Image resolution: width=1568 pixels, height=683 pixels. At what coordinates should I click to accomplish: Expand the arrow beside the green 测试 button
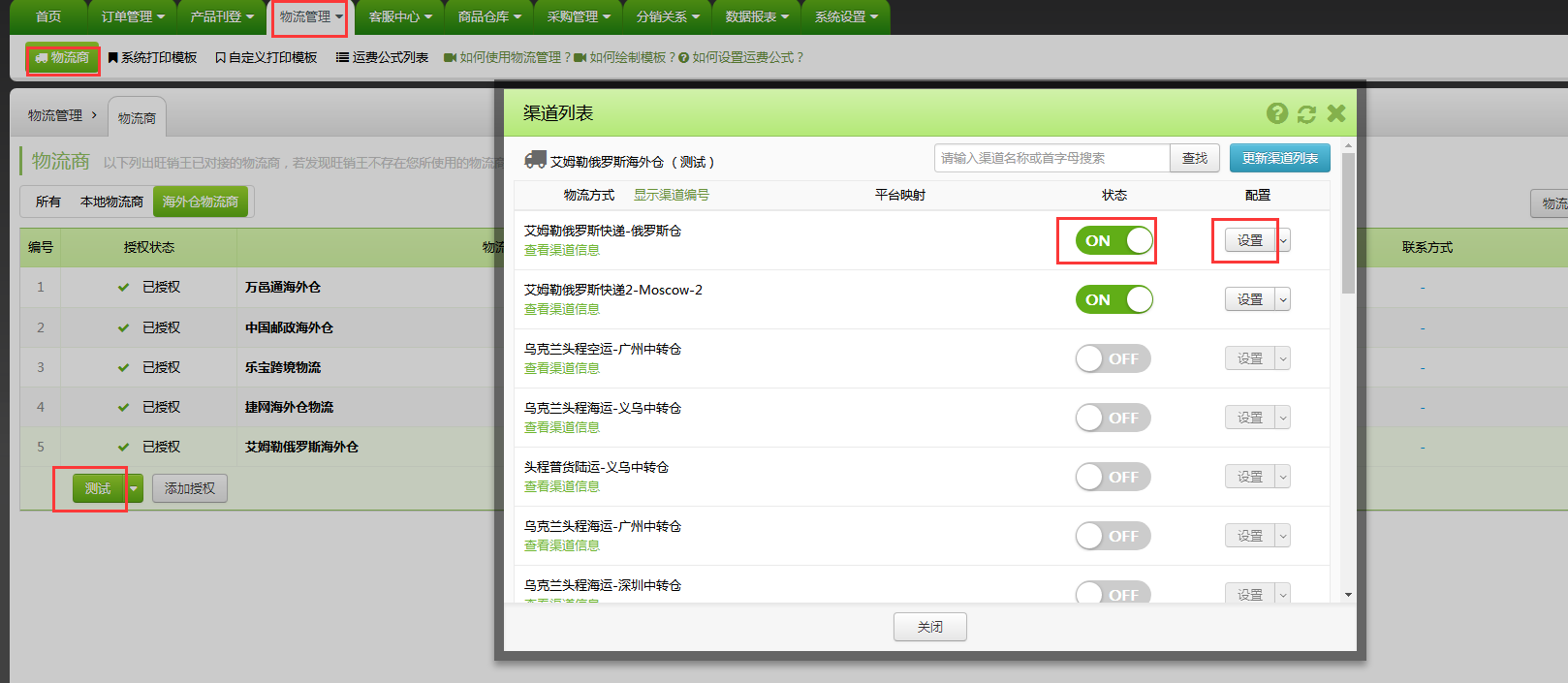coord(134,488)
